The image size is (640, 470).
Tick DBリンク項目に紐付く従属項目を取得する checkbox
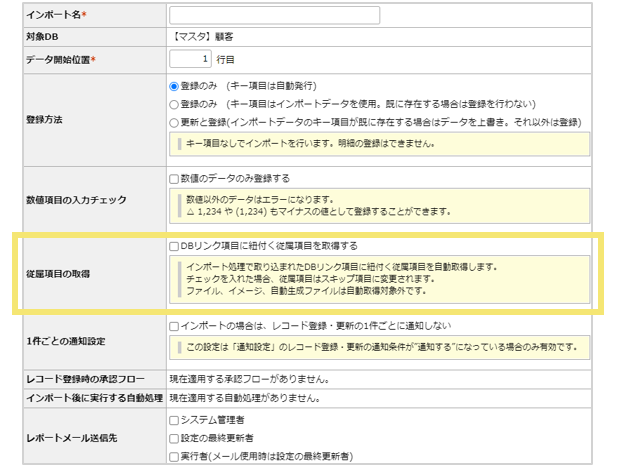174,245
